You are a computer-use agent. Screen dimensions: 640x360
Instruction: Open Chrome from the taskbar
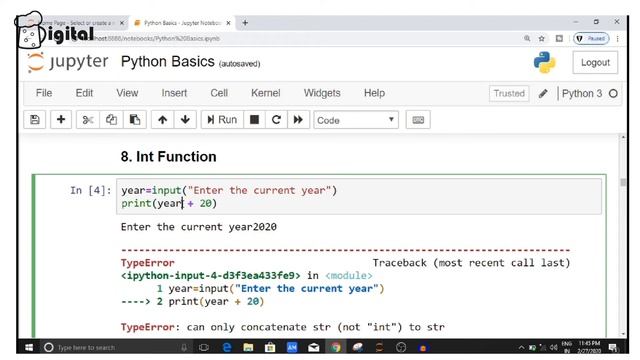336,347
